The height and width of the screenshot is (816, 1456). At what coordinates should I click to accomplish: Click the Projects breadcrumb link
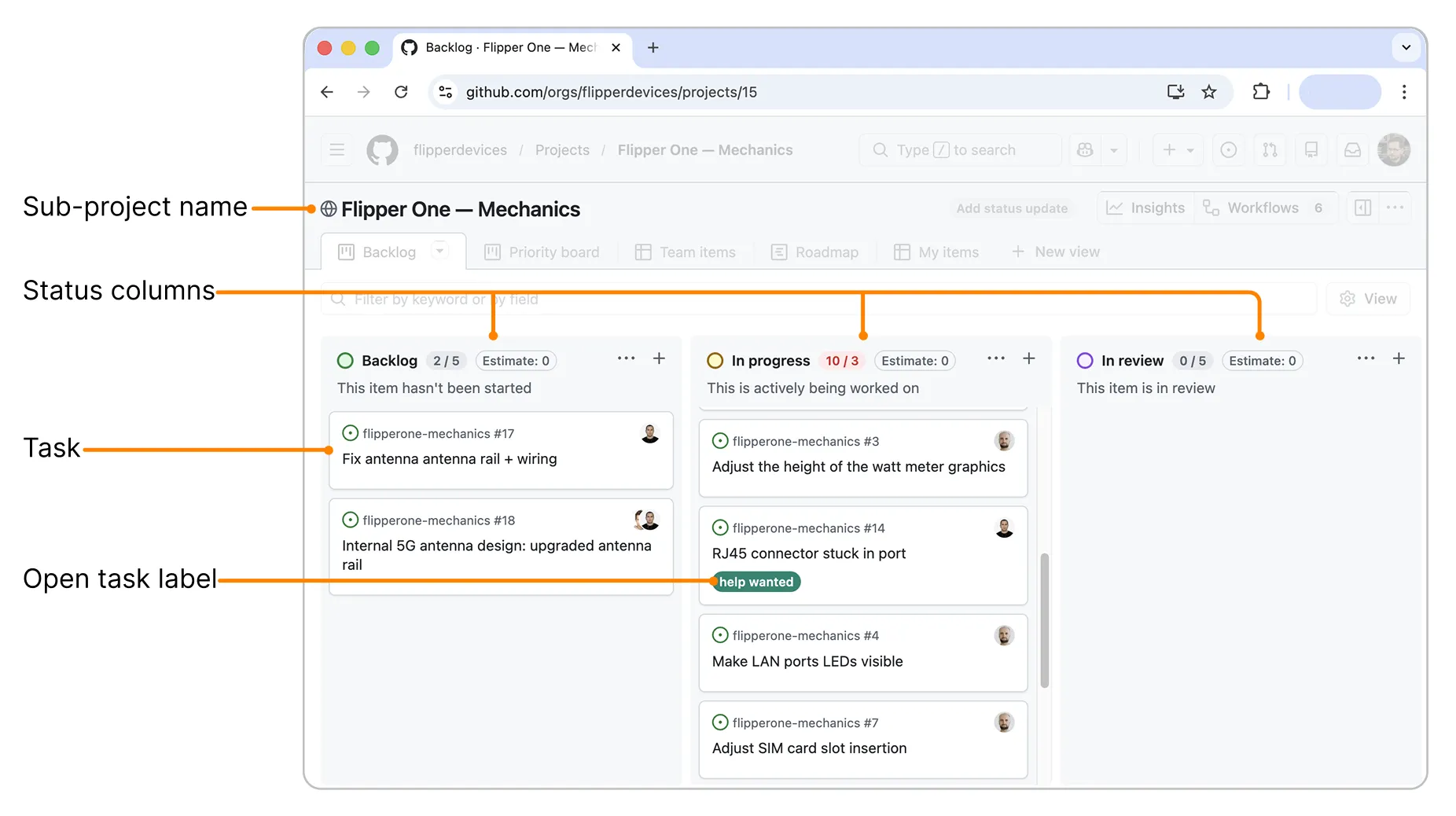[562, 150]
